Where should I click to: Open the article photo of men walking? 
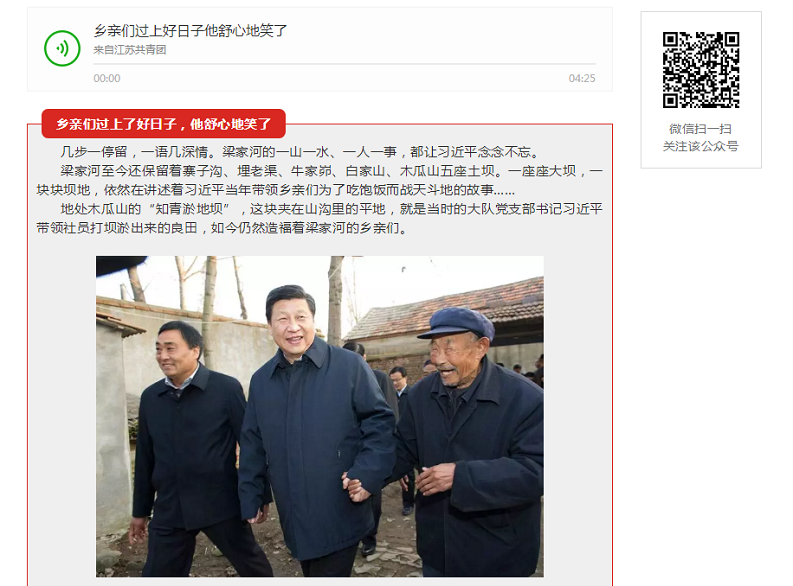(320, 416)
